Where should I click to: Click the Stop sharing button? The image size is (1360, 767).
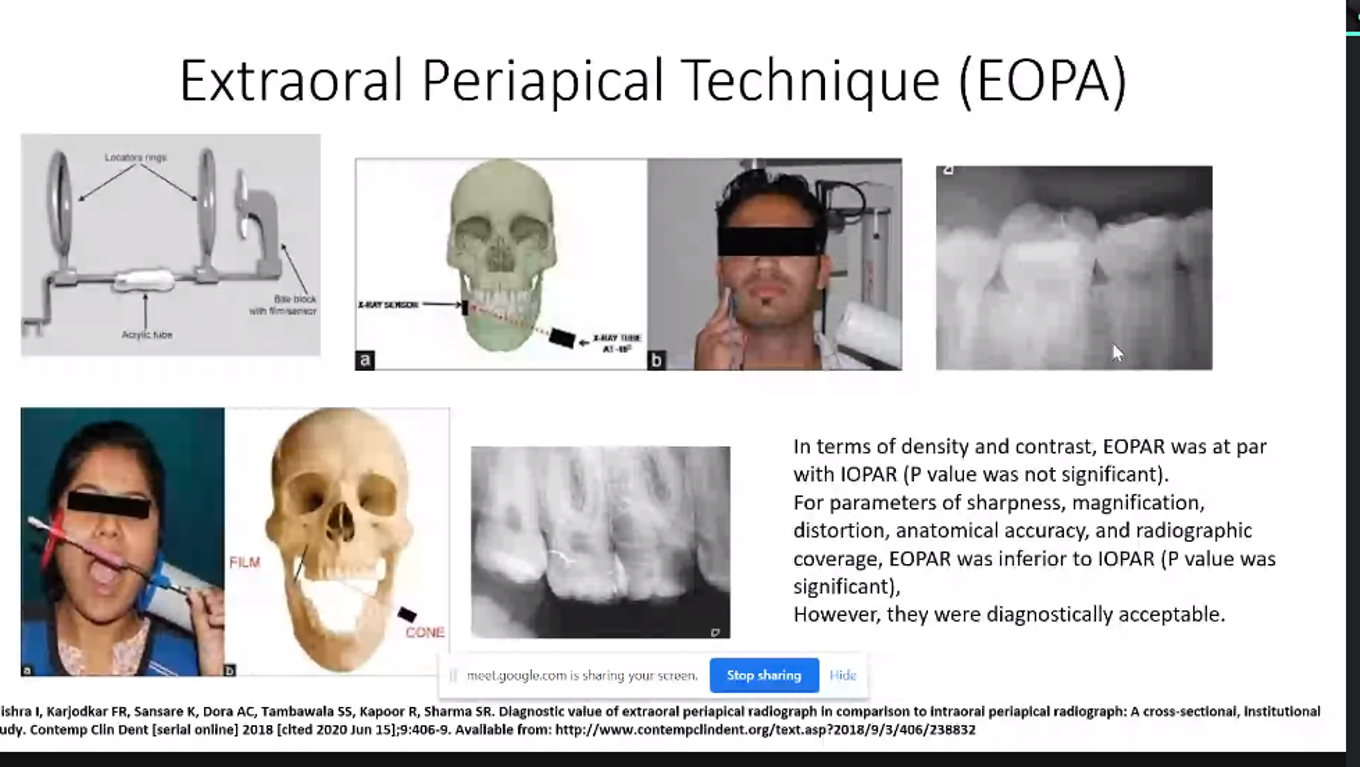764,675
